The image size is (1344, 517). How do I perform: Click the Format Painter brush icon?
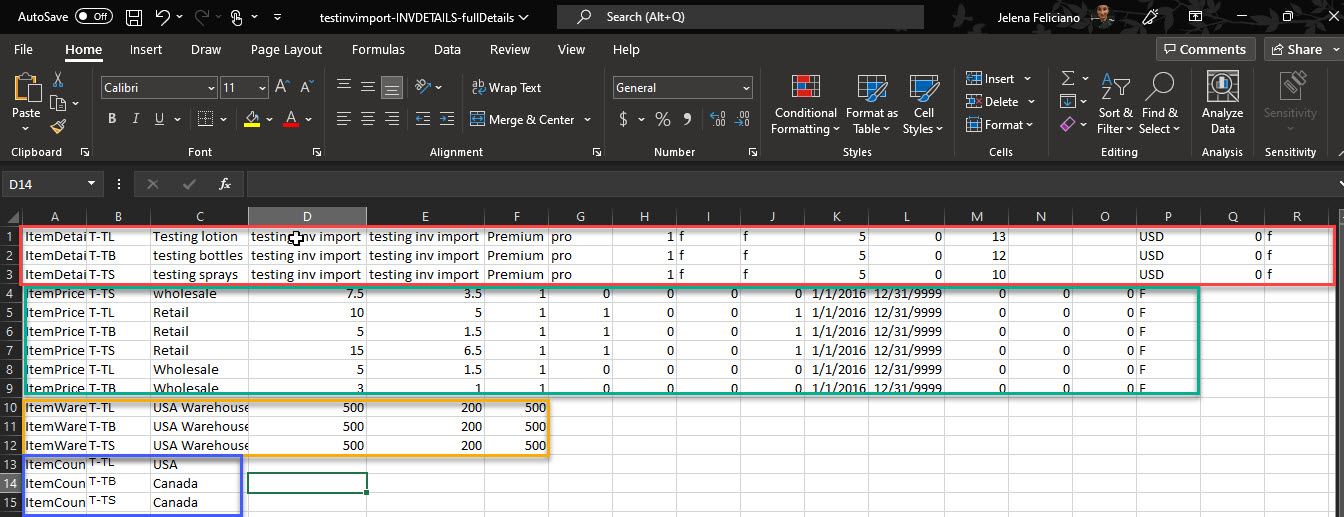click(58, 126)
